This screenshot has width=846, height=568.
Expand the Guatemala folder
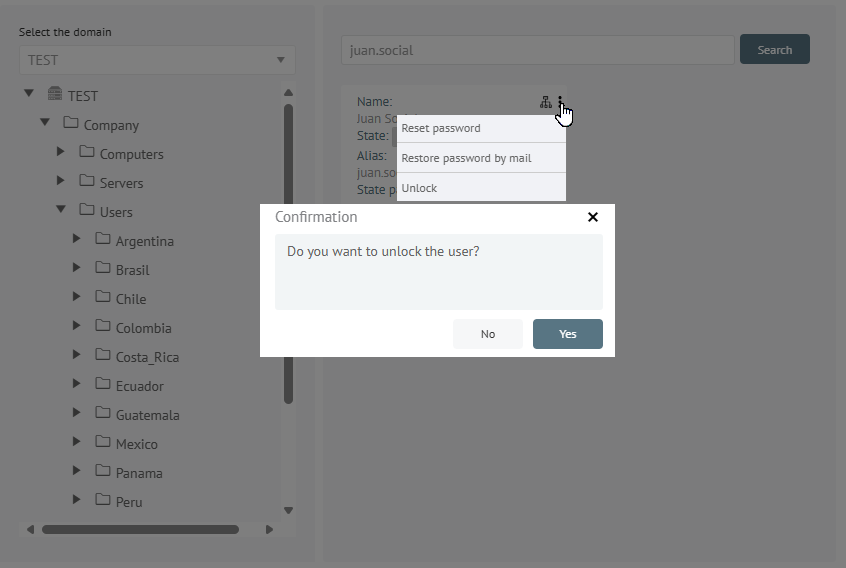77,413
